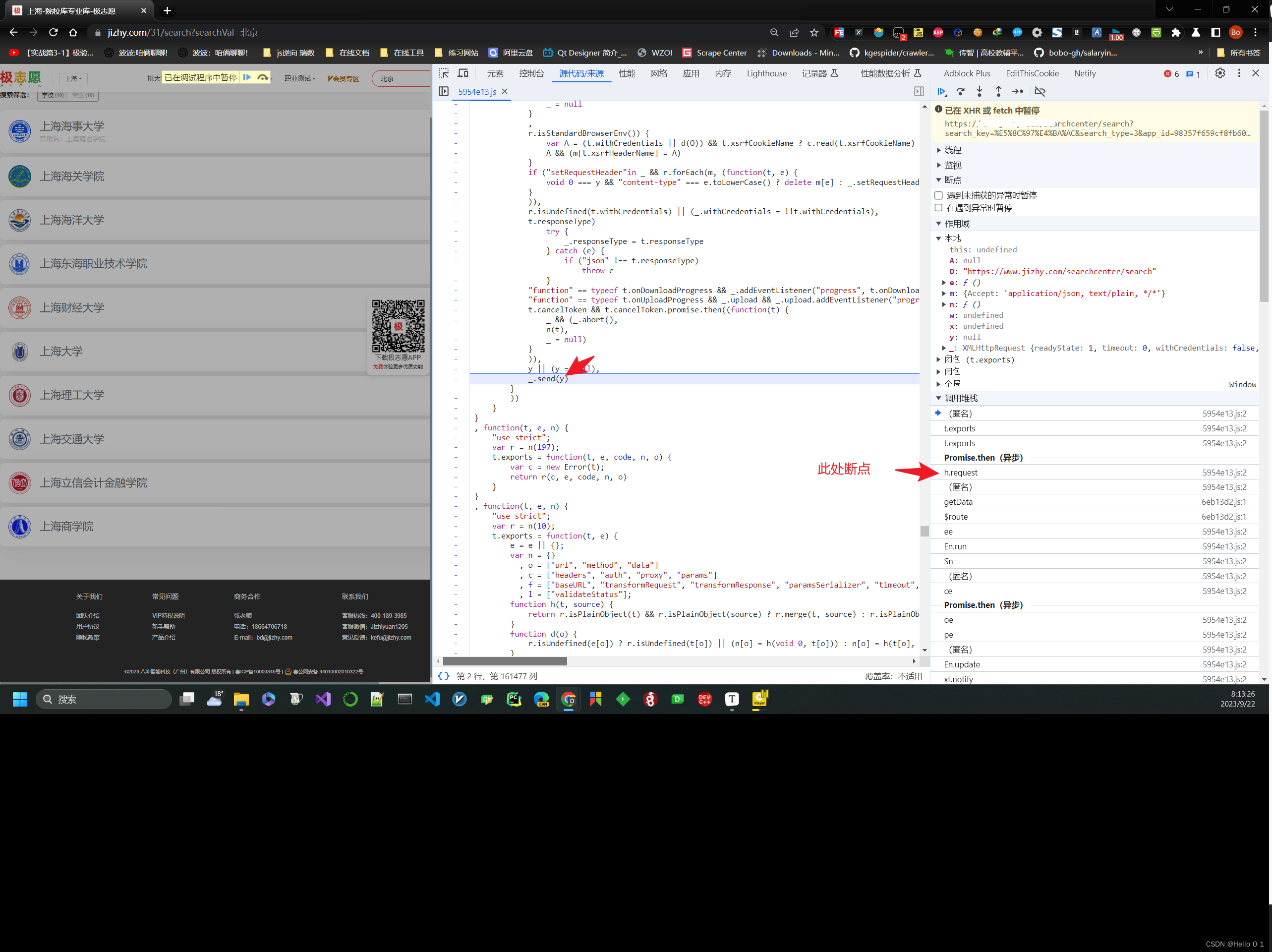Switch to the 网络 network tab
The image size is (1272, 952).
coord(658,73)
